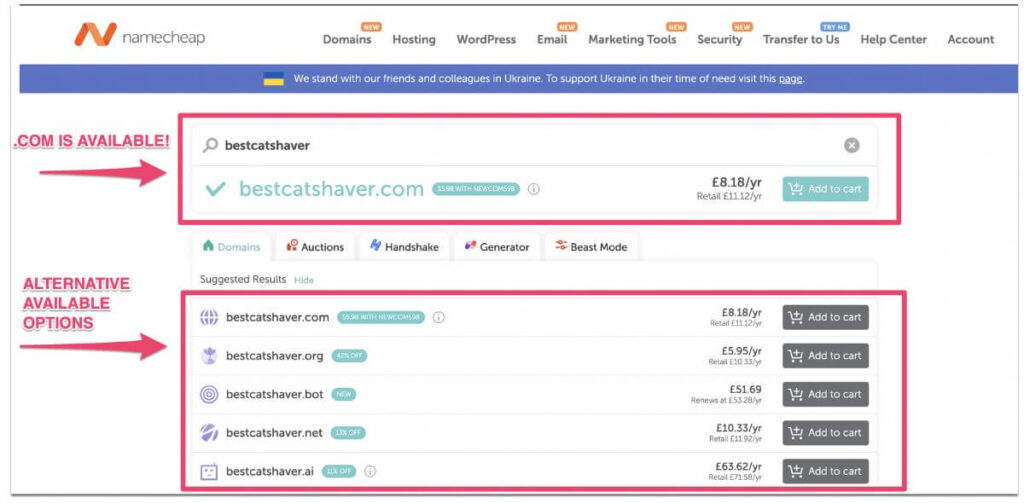Go to the Help Center
The width and height of the screenshot is (1024, 503).
[893, 39]
